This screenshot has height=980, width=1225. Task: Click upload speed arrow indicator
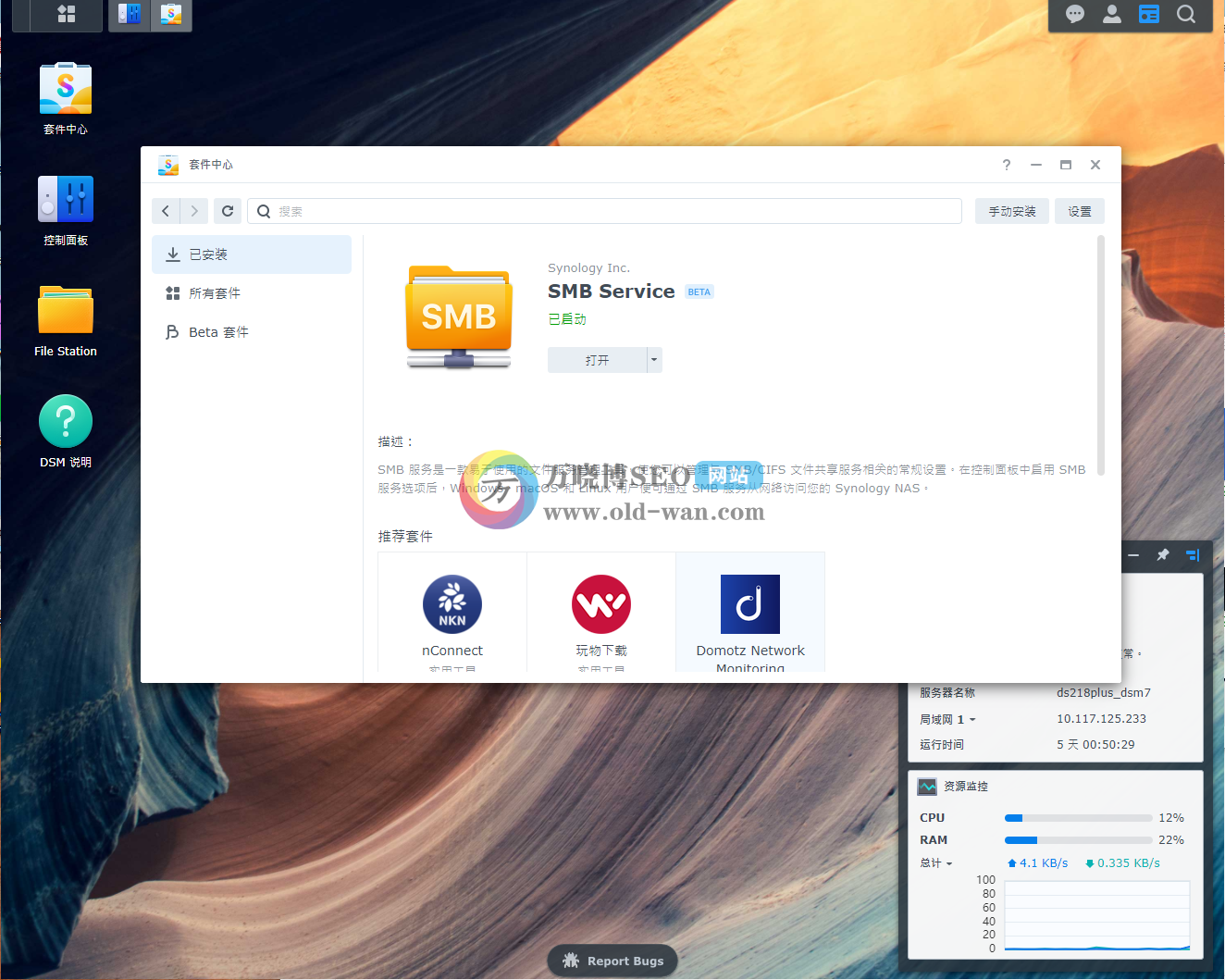click(1012, 863)
